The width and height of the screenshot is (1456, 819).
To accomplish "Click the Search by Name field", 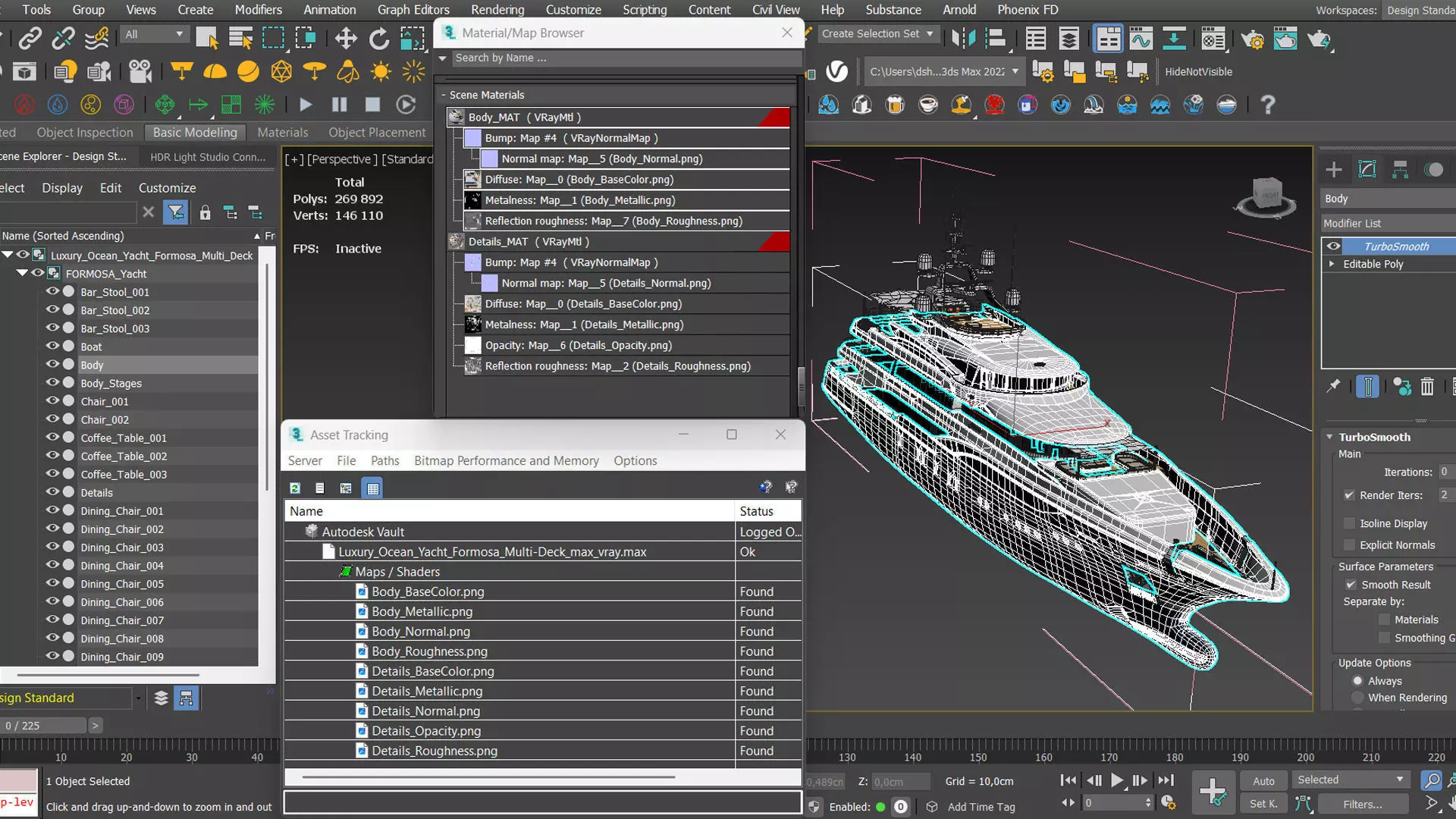I will 626,58.
